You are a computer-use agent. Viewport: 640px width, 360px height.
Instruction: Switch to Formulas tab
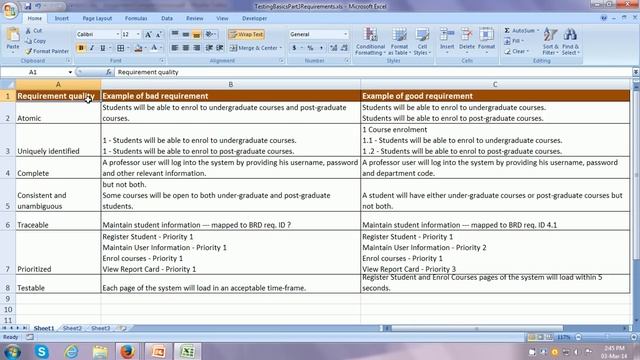(x=136, y=18)
